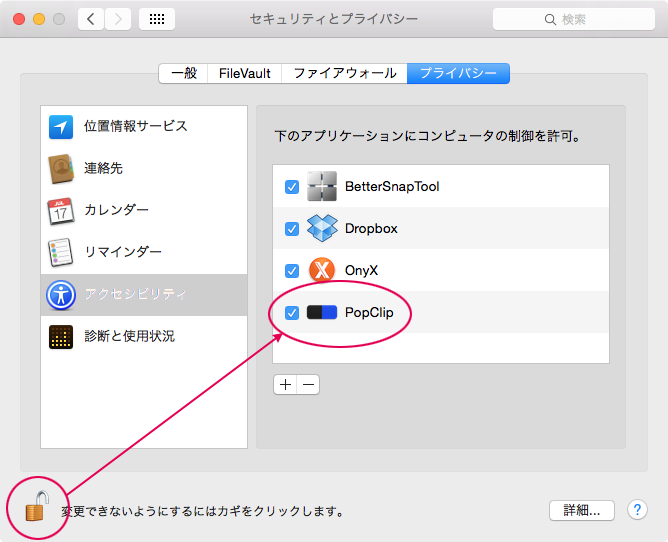Go back with the left chevron
The width and height of the screenshot is (668, 542).
coord(91,19)
